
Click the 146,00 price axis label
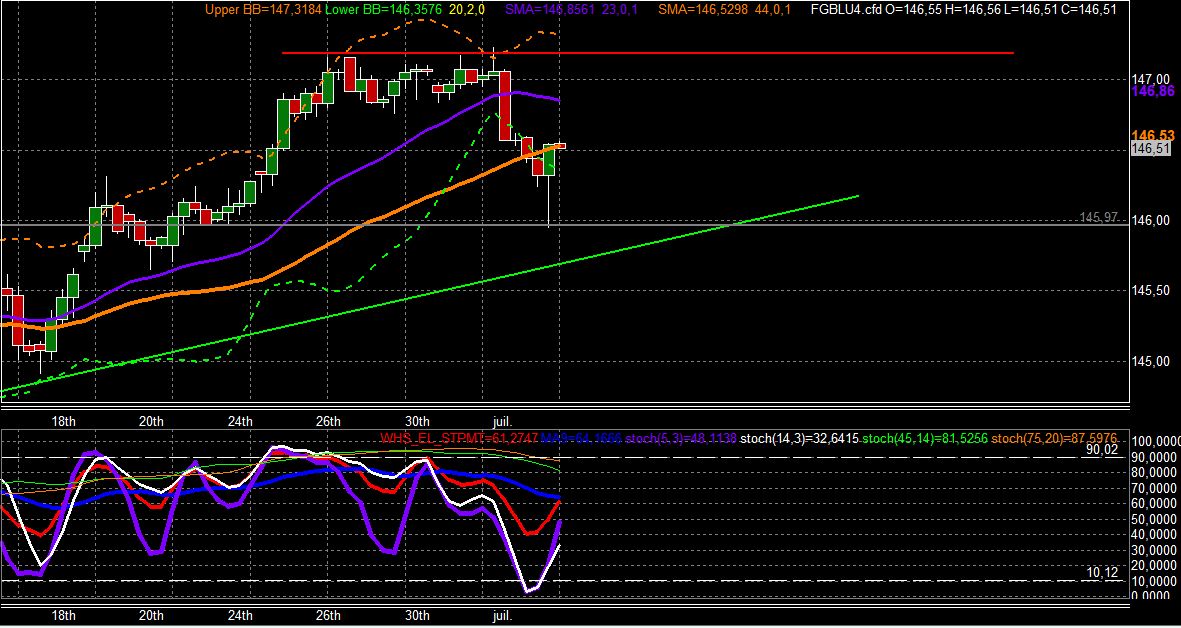(1152, 220)
